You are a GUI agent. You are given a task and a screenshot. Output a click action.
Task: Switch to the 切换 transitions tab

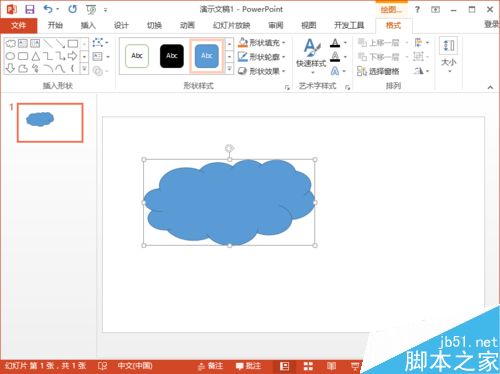[x=154, y=25]
